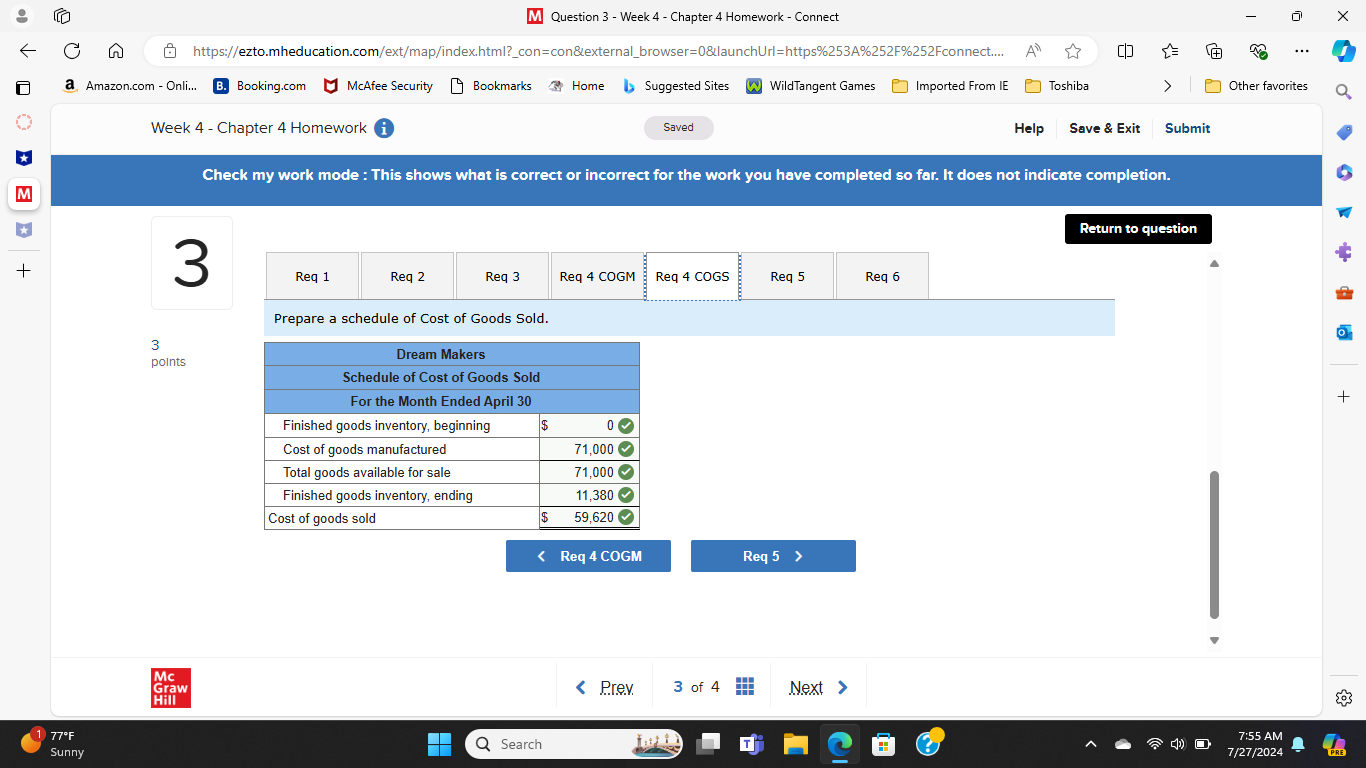Open the Booking.com favorite

260,86
